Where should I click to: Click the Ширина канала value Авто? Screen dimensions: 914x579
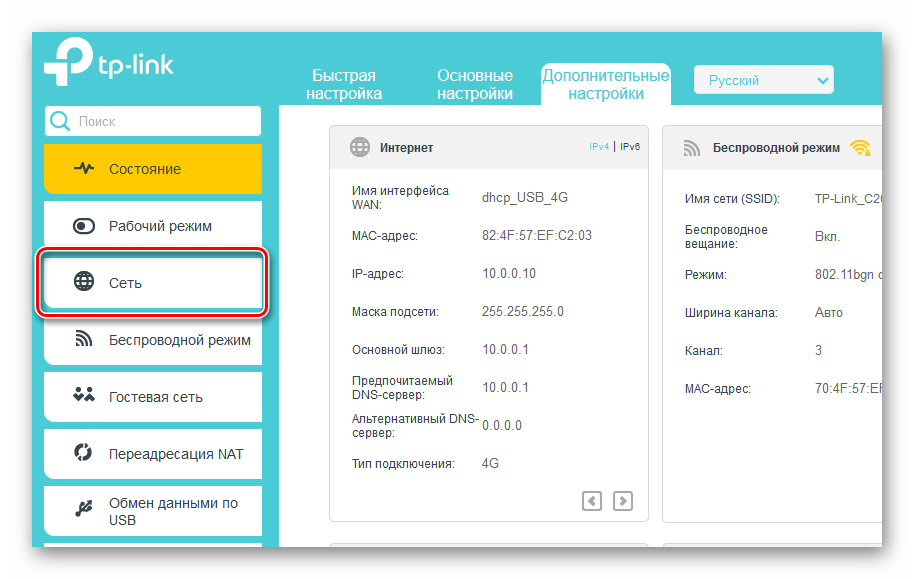click(x=828, y=313)
